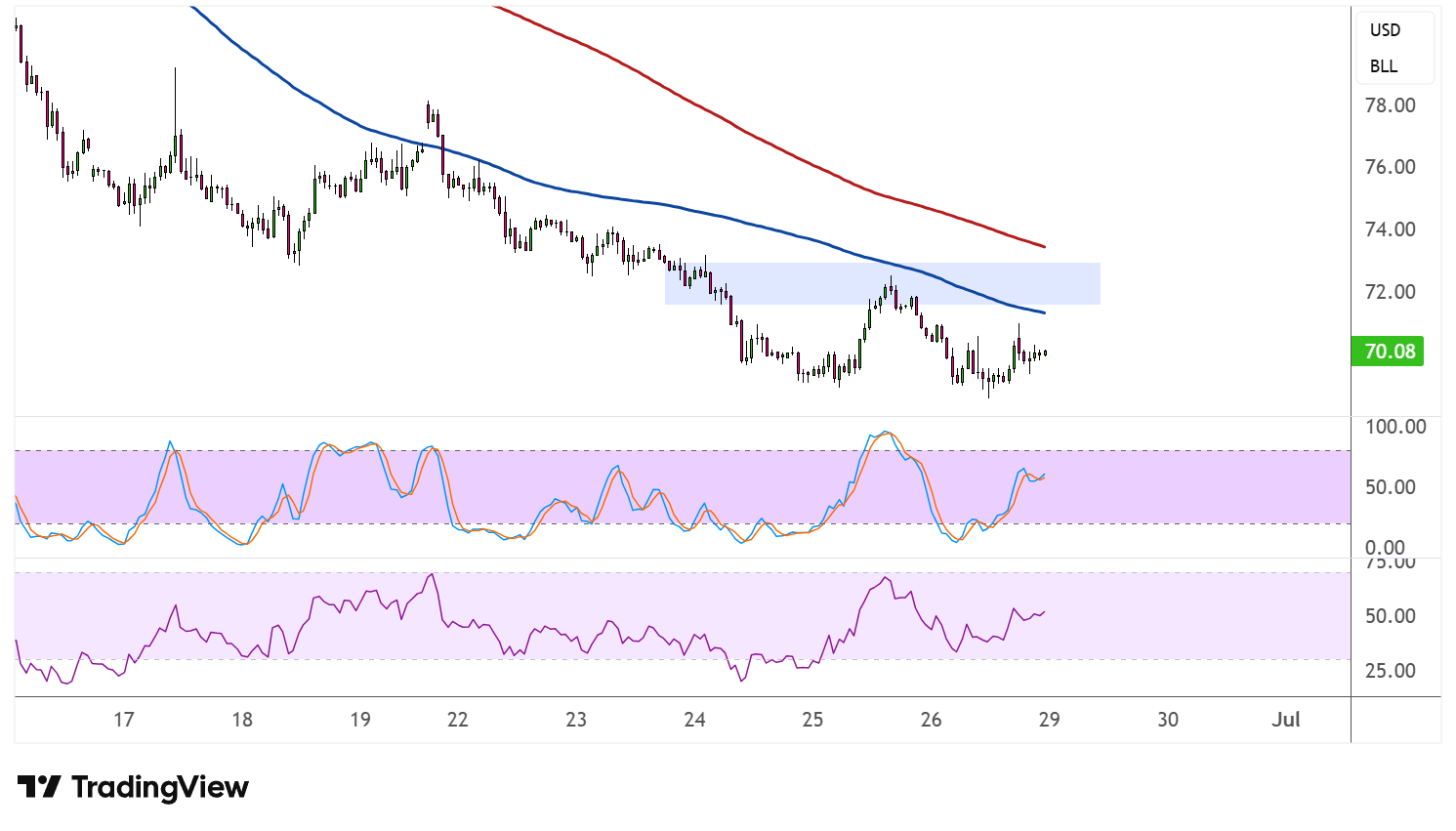This screenshot has width=1456, height=831.
Task: Click date 29 on the time axis
Action: click(x=1049, y=720)
